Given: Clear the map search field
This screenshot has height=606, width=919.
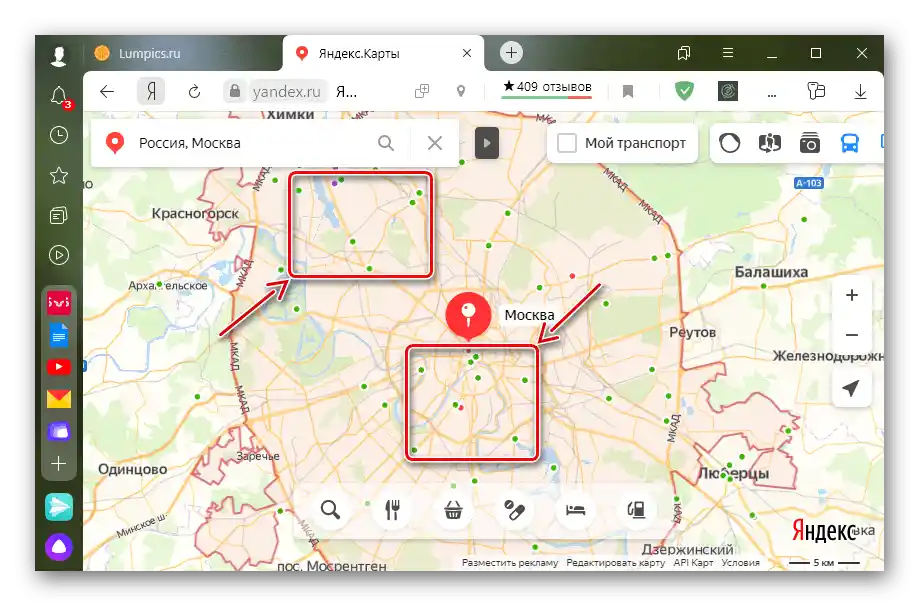Looking at the screenshot, I should pyautogui.click(x=435, y=143).
